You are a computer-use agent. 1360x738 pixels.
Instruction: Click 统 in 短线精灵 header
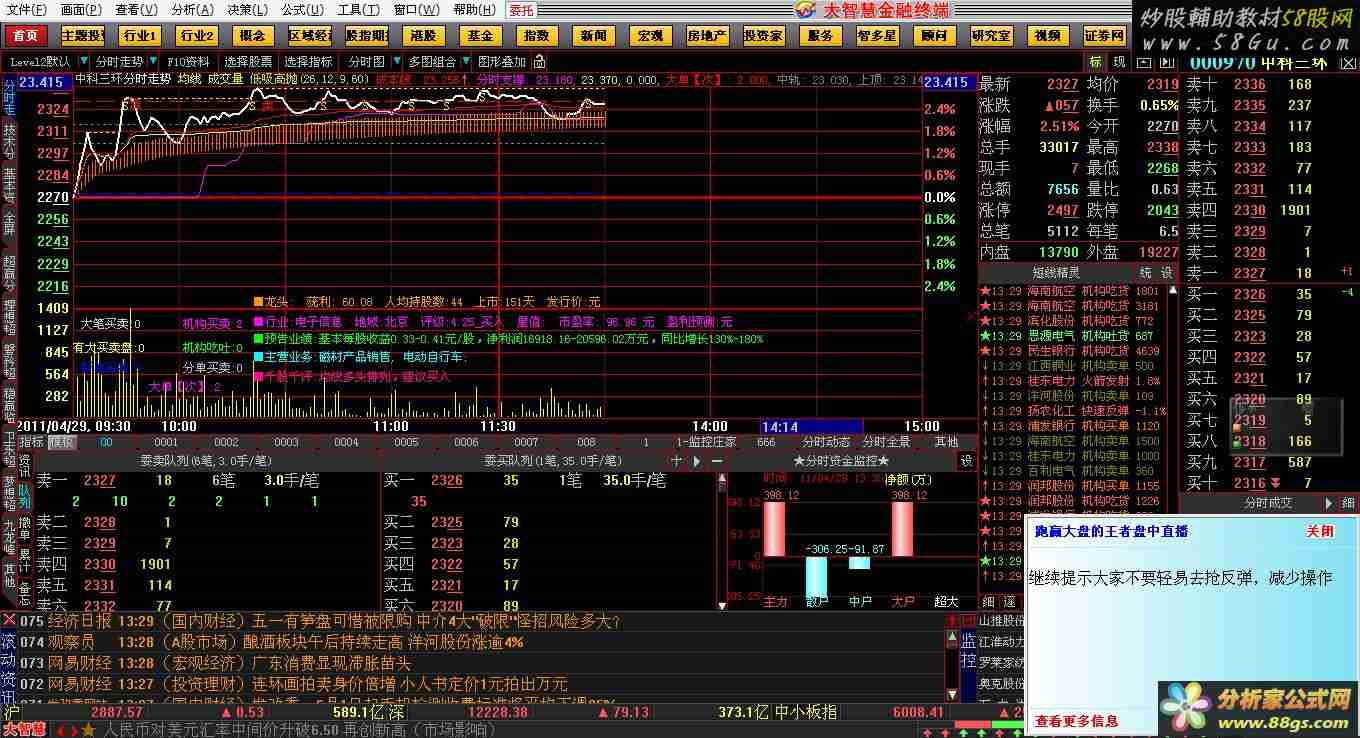pos(1146,273)
